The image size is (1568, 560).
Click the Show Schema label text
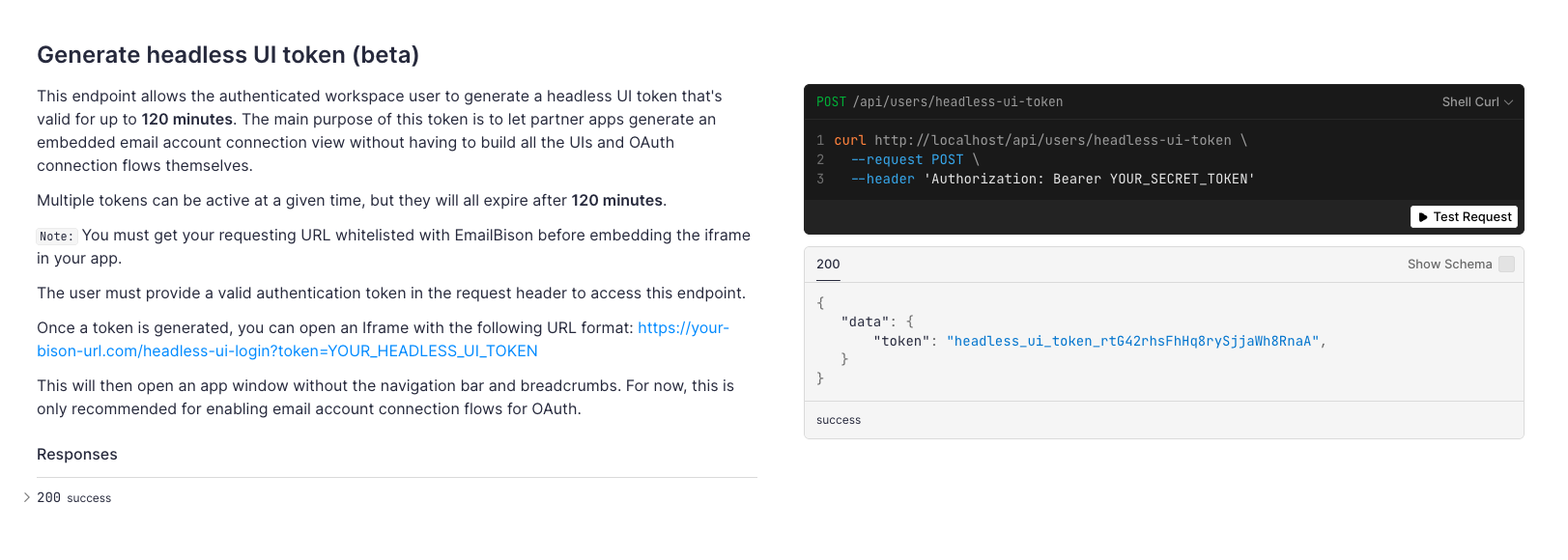(x=1449, y=264)
